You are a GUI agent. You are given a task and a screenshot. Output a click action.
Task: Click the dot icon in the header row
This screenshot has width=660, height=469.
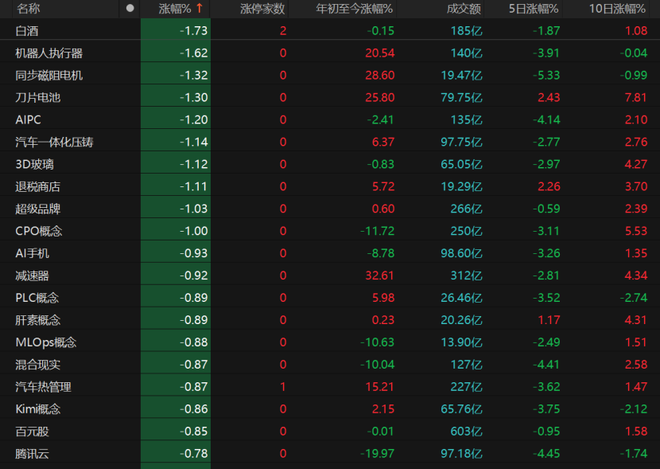[x=129, y=9]
